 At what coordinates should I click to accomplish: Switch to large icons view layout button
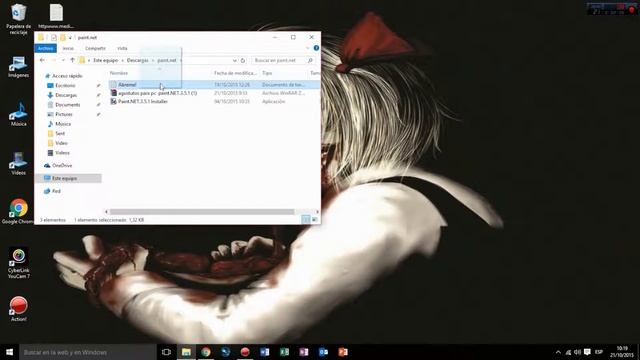click(314, 220)
